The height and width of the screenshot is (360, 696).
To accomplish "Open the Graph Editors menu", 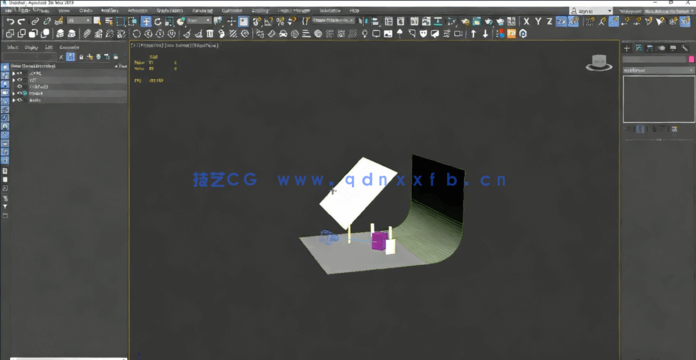I will pos(170,10).
